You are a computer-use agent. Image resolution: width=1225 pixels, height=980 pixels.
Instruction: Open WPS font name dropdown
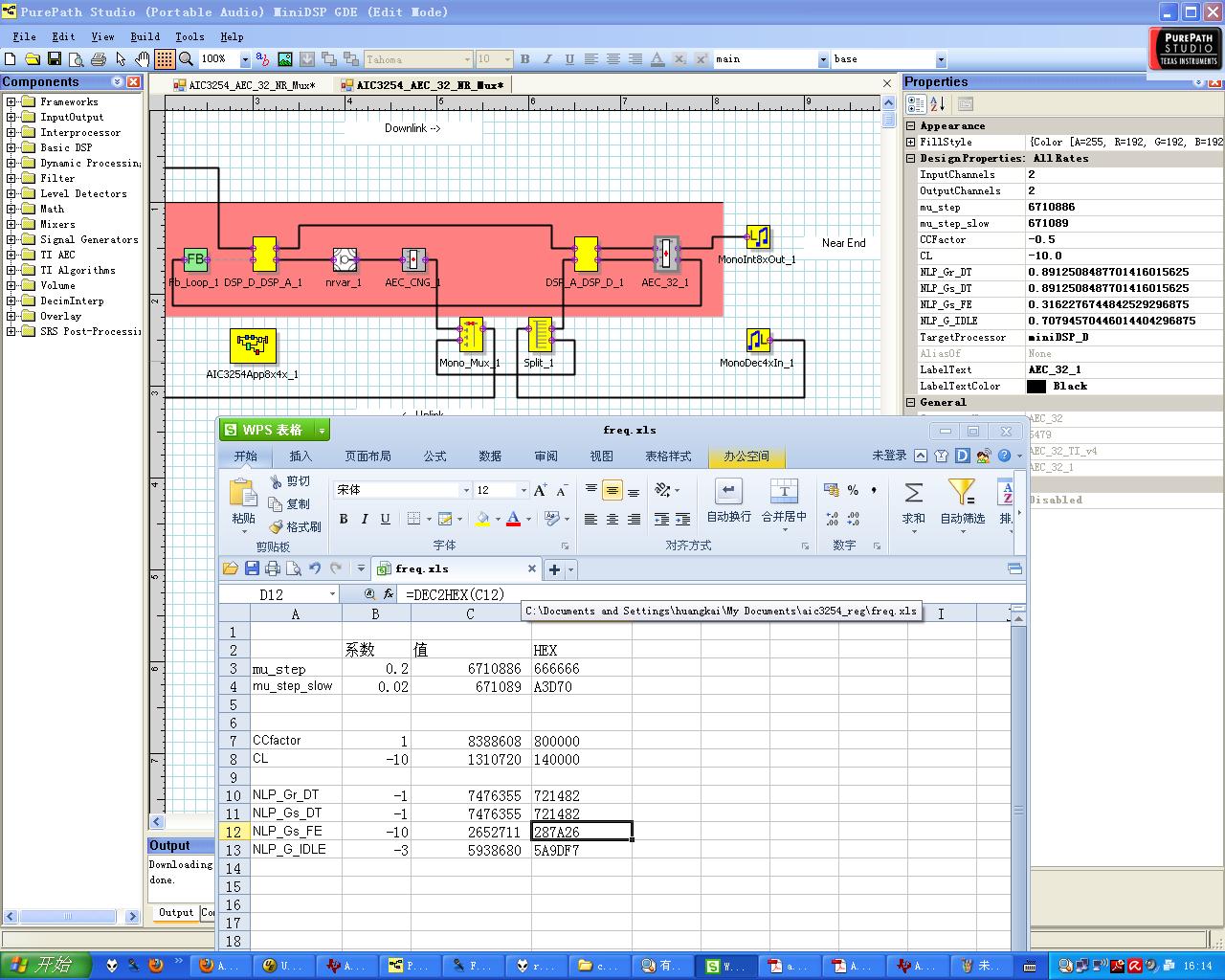click(466, 490)
